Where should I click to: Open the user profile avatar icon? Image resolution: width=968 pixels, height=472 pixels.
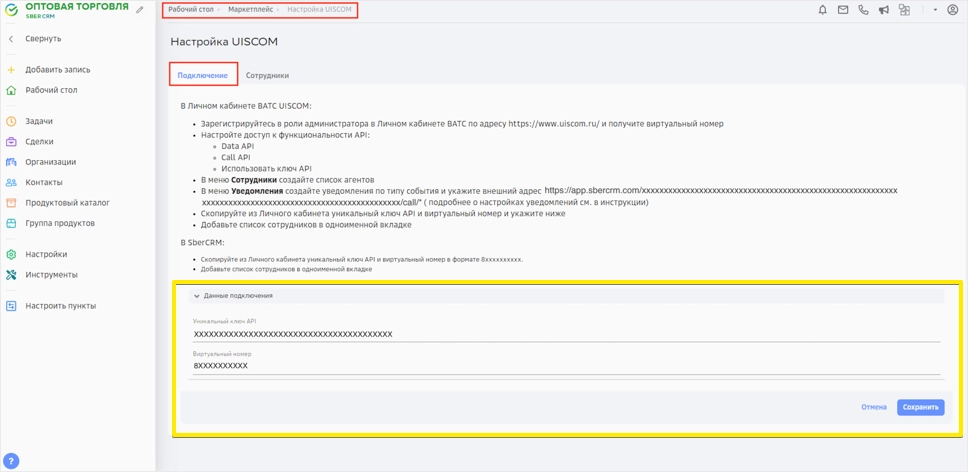(953, 10)
